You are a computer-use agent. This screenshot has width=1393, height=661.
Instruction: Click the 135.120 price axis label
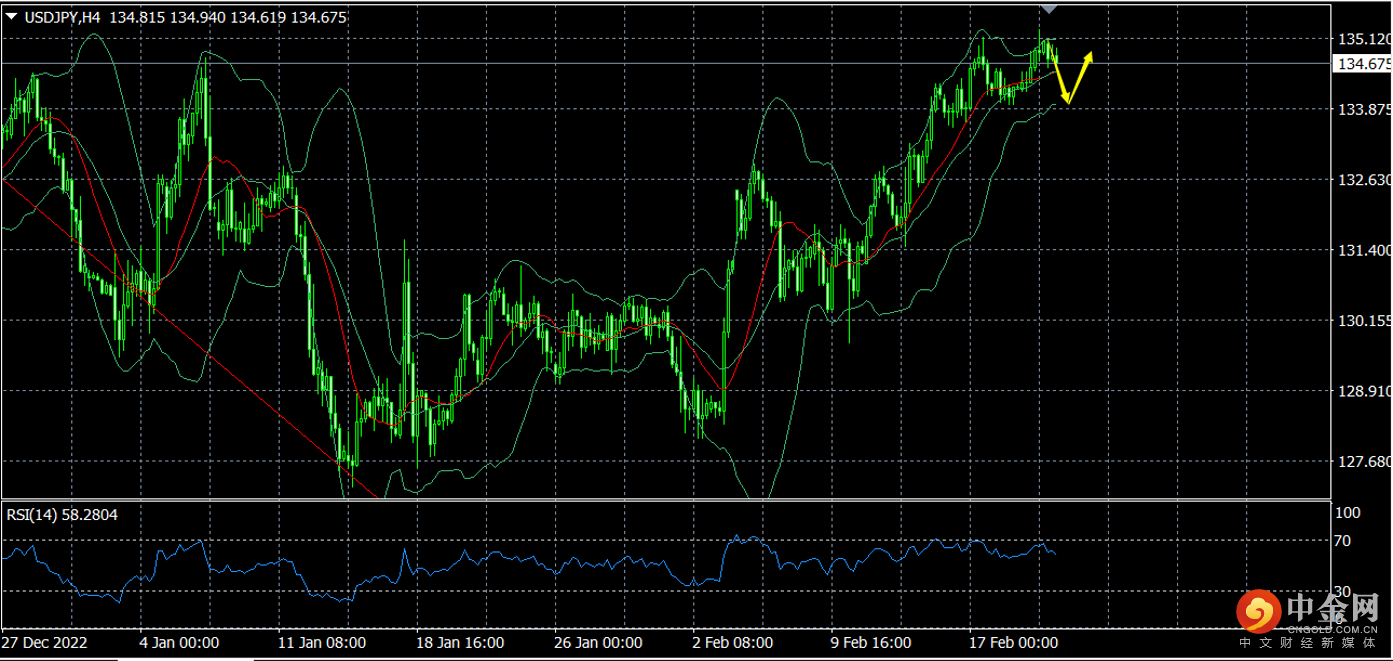1363,39
